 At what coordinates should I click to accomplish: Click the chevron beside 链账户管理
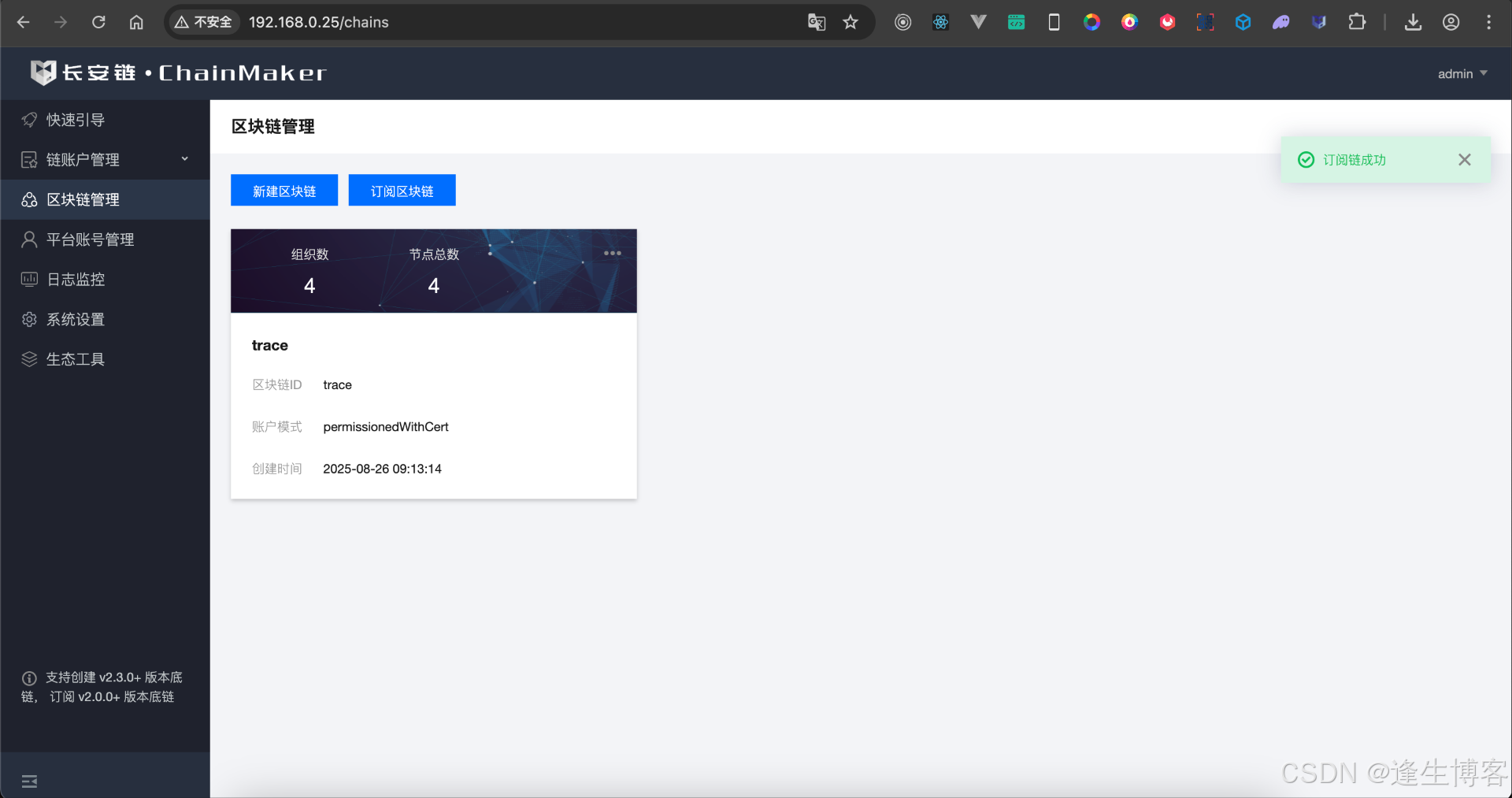pyautogui.click(x=185, y=159)
